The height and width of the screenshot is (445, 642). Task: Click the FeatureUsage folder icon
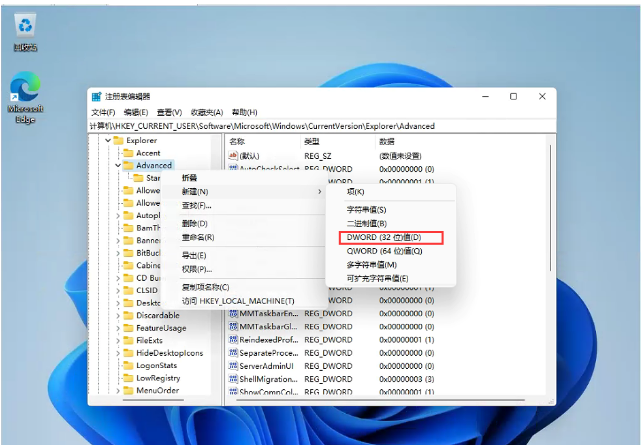click(127, 328)
